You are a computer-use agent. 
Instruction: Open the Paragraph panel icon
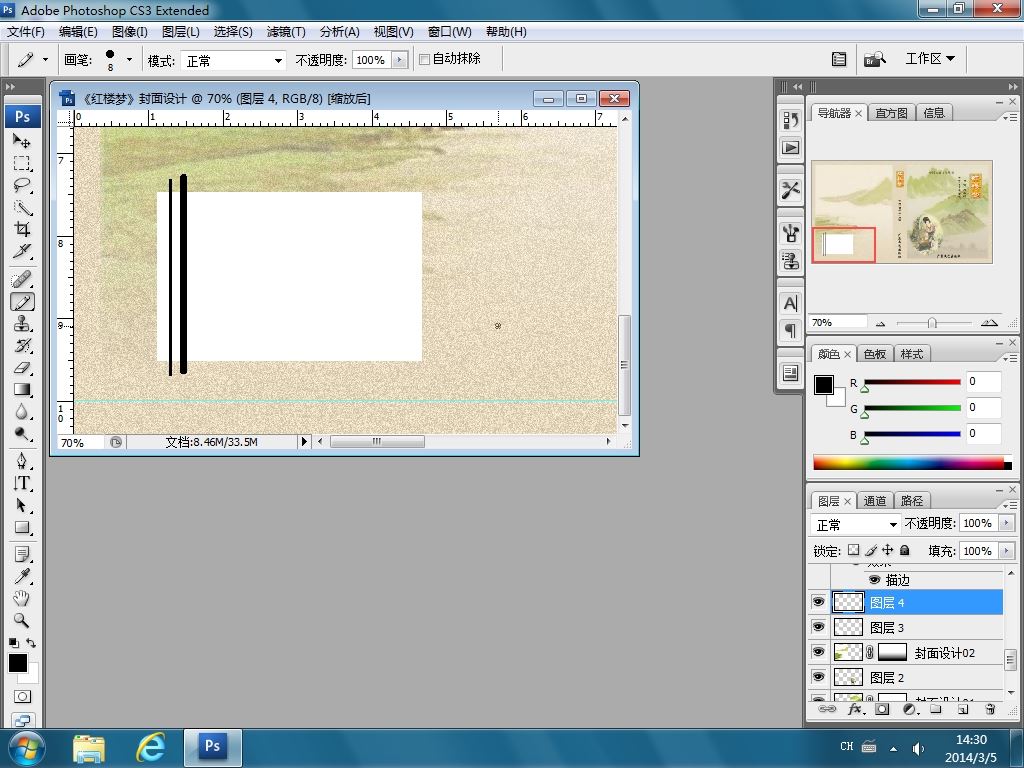point(790,330)
